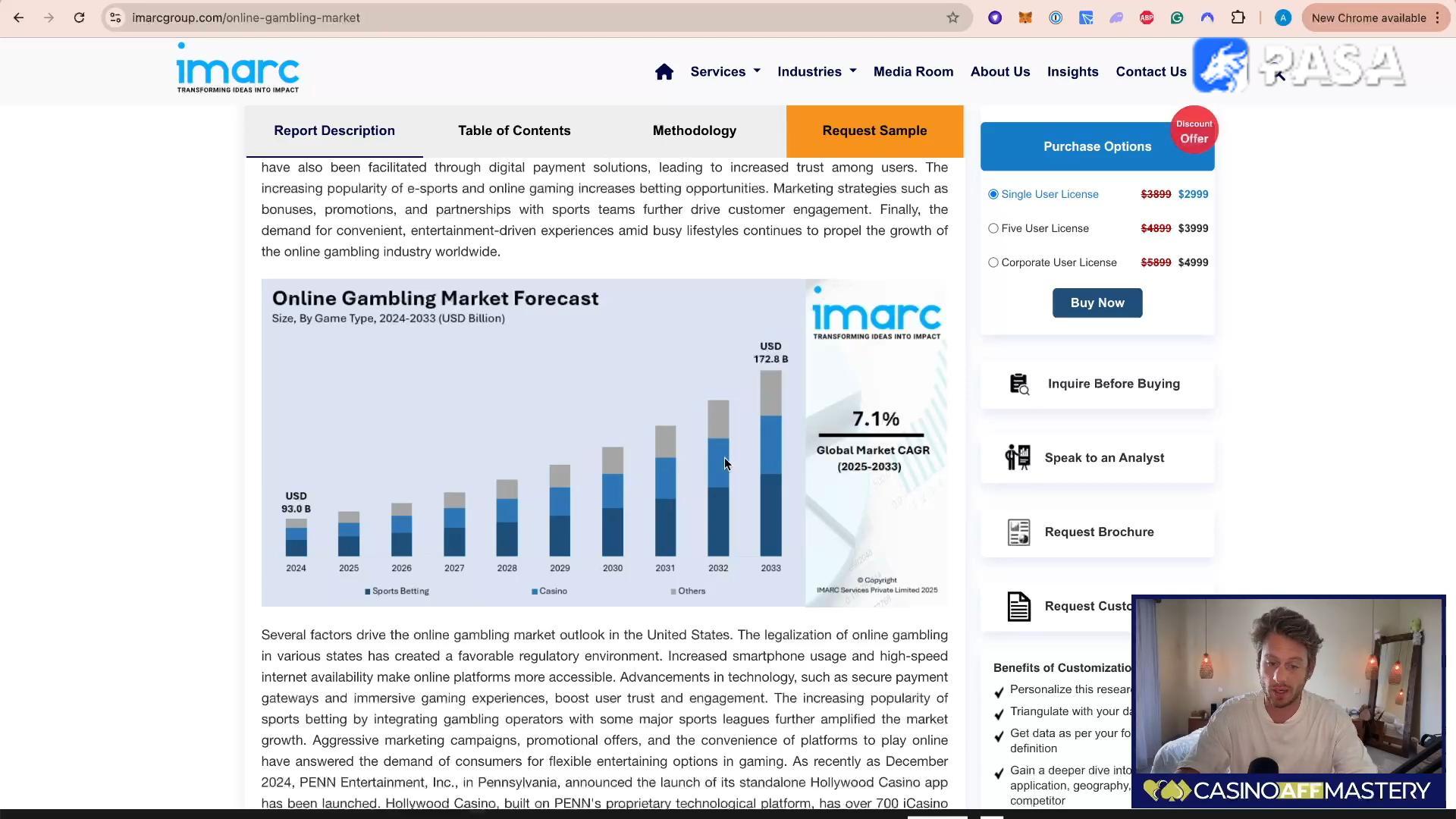Viewport: 1456px width, 819px height.
Task: Open the IMARC logo in the header
Action: (238, 67)
